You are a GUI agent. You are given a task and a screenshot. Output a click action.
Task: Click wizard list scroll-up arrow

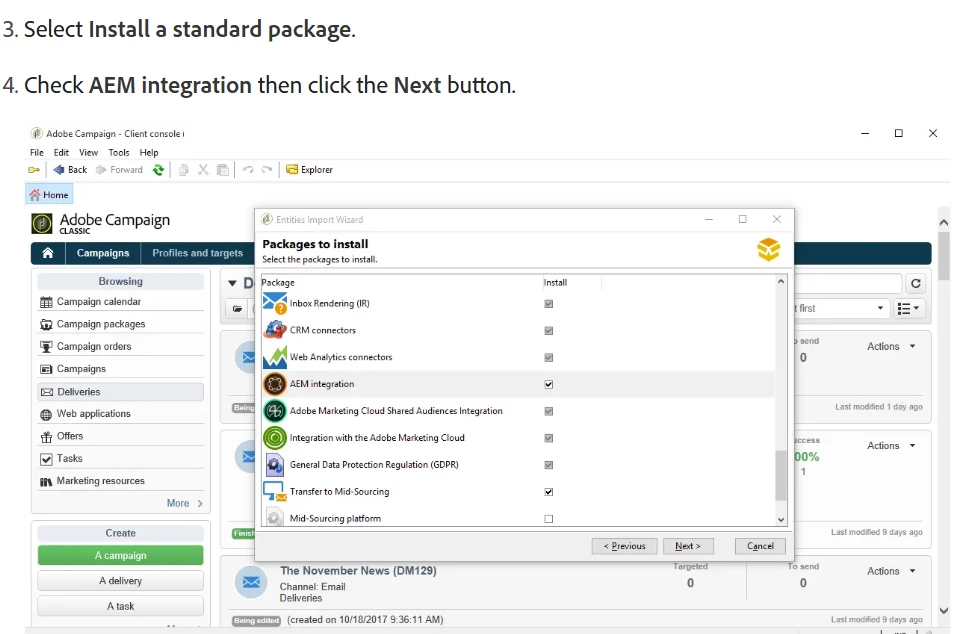(781, 281)
